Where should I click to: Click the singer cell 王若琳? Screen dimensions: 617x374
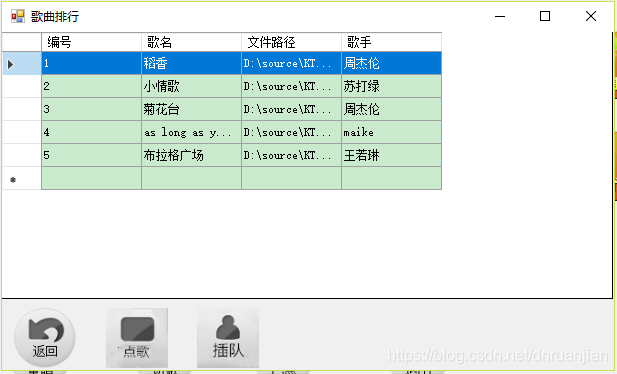point(391,155)
